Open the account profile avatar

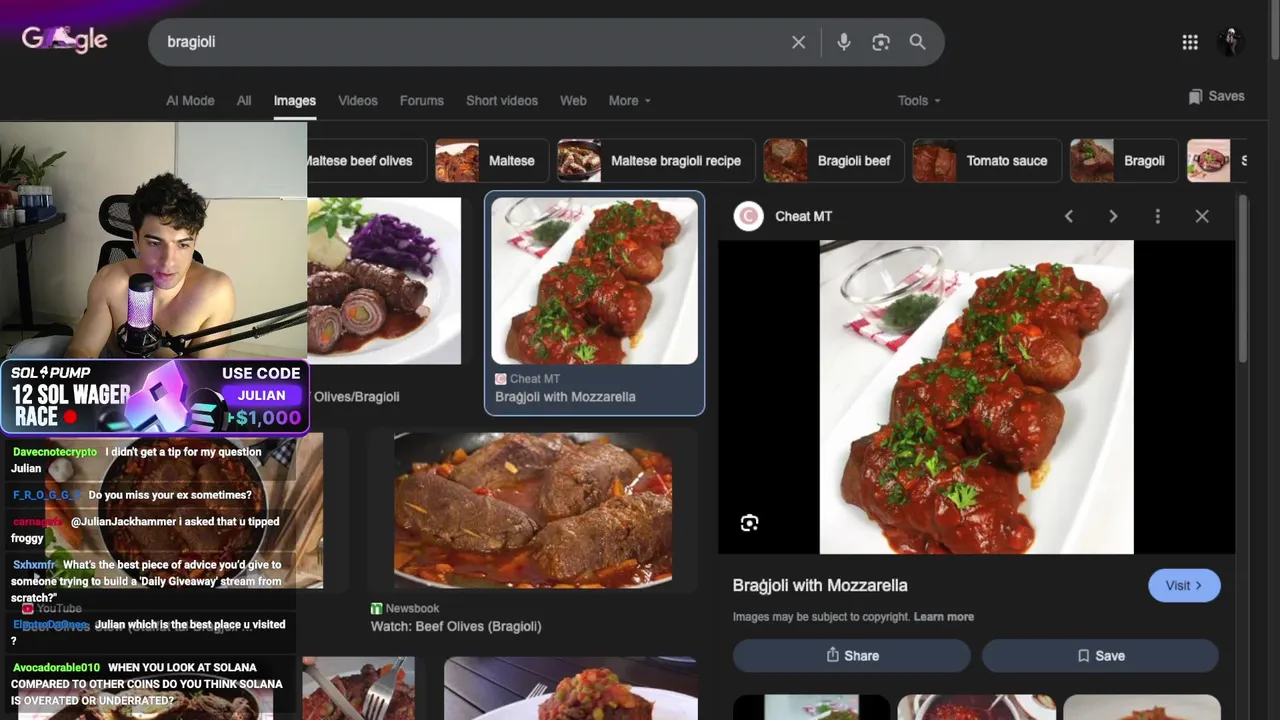[x=1231, y=42]
